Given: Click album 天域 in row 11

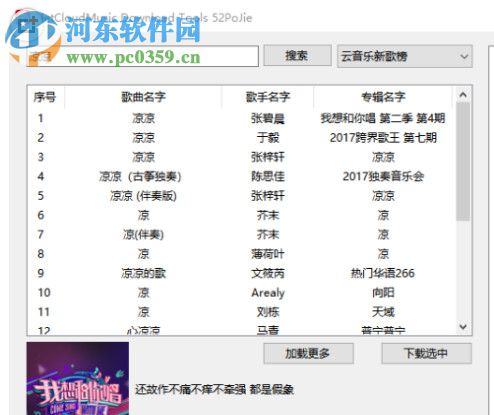Looking at the screenshot, I should [x=383, y=312].
